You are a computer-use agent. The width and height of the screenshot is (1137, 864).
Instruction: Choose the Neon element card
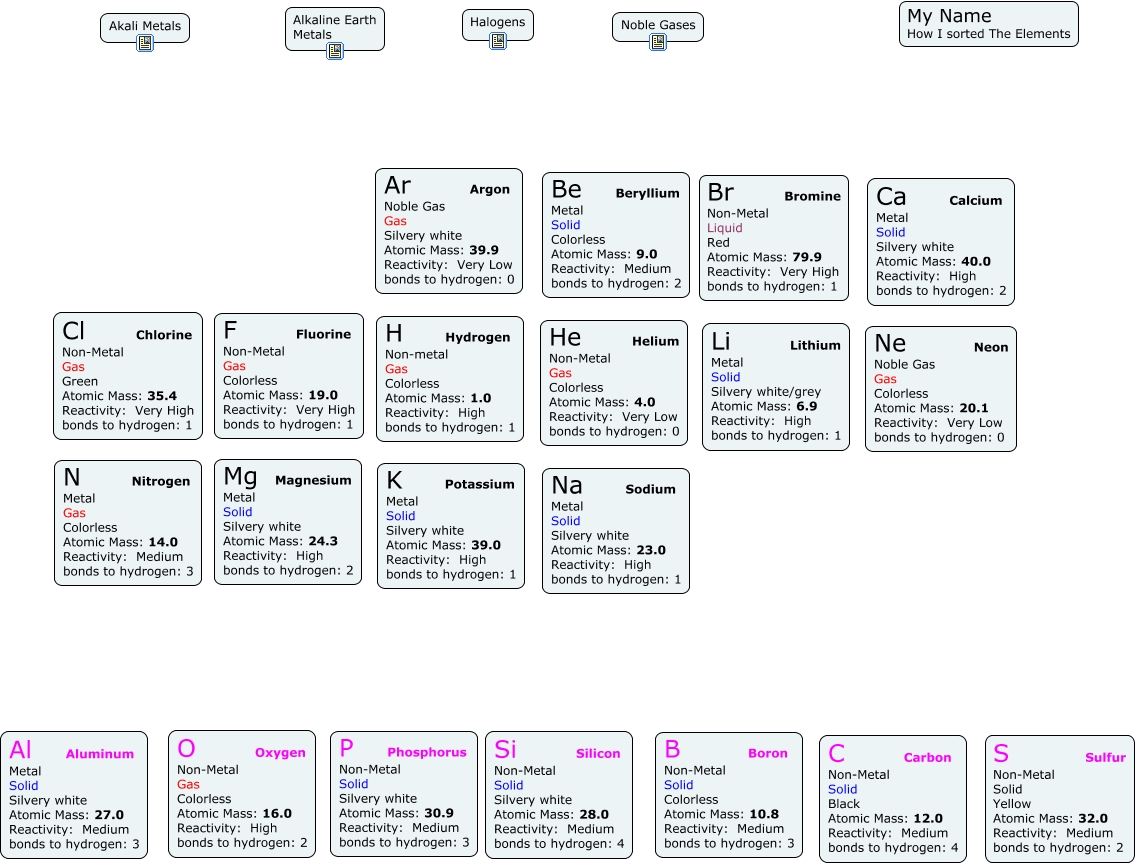pos(940,389)
